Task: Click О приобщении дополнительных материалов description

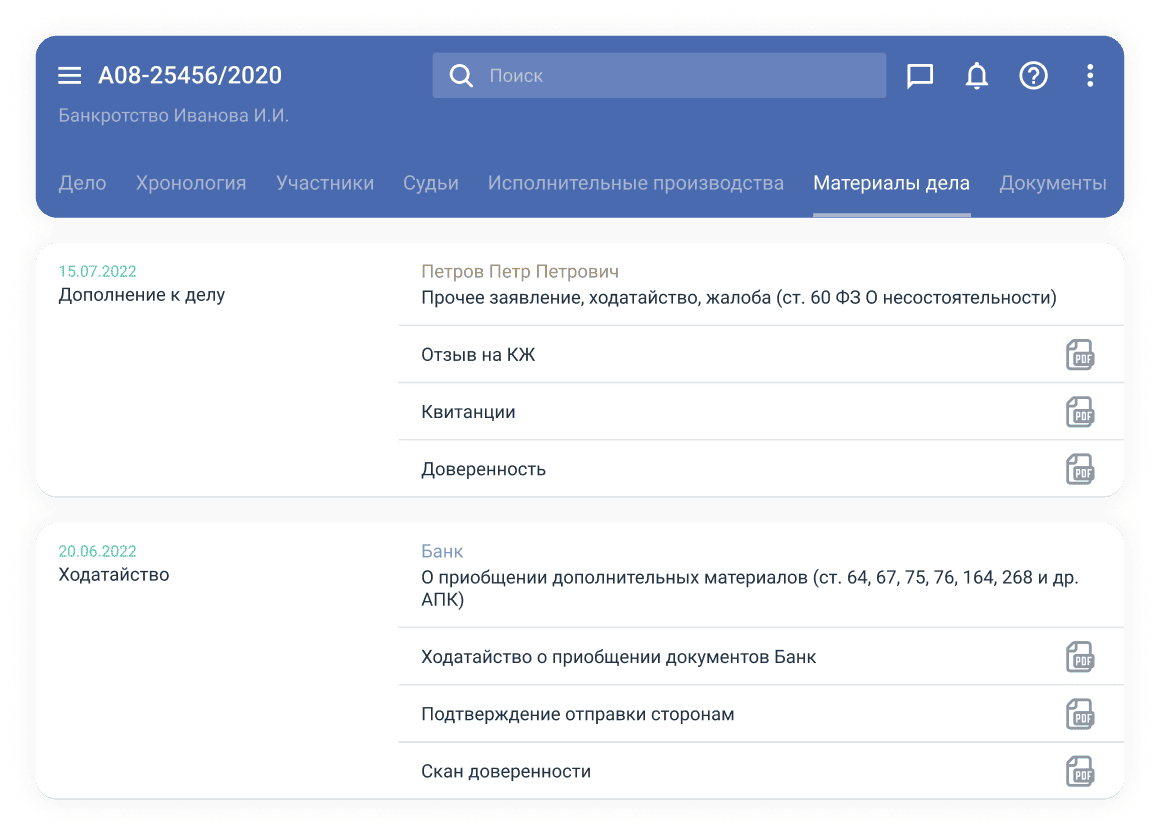Action: (750, 588)
